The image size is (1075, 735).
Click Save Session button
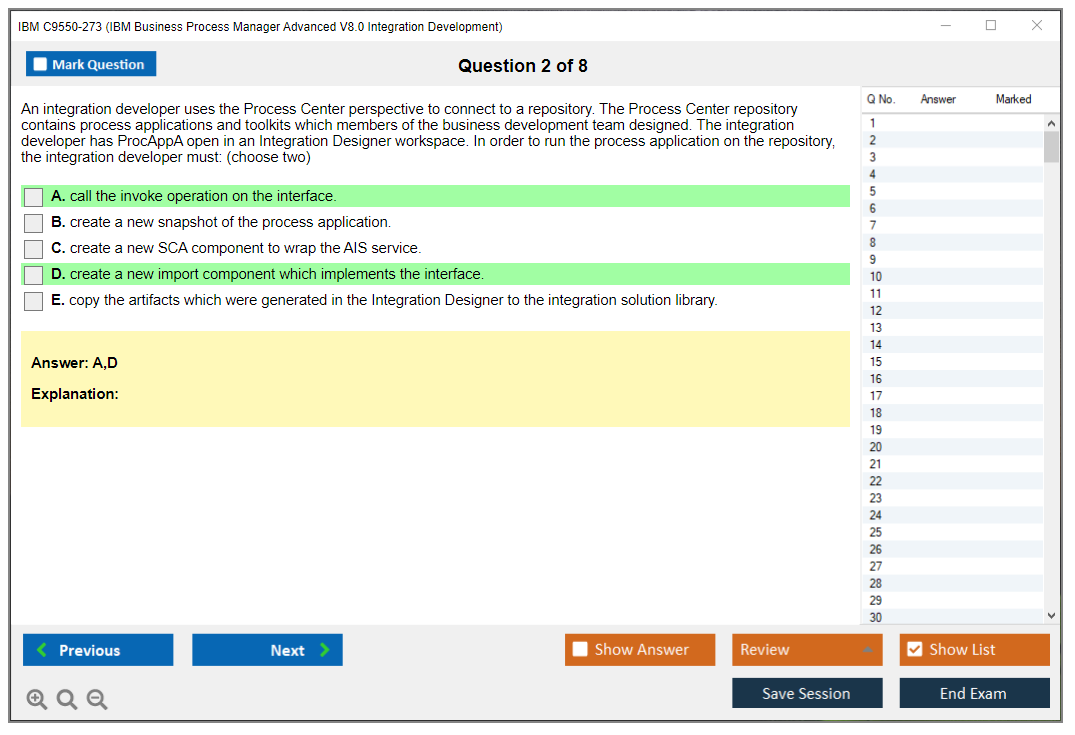pos(807,694)
